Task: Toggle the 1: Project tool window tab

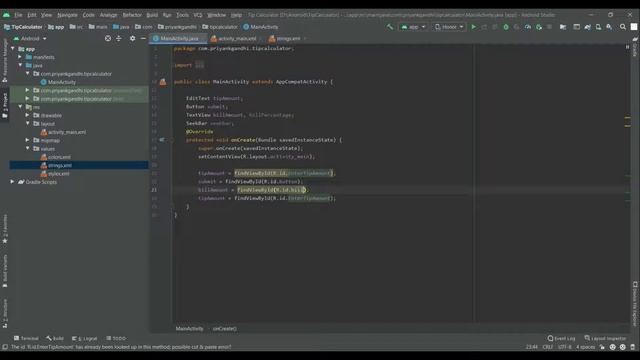Action: [x=5, y=105]
